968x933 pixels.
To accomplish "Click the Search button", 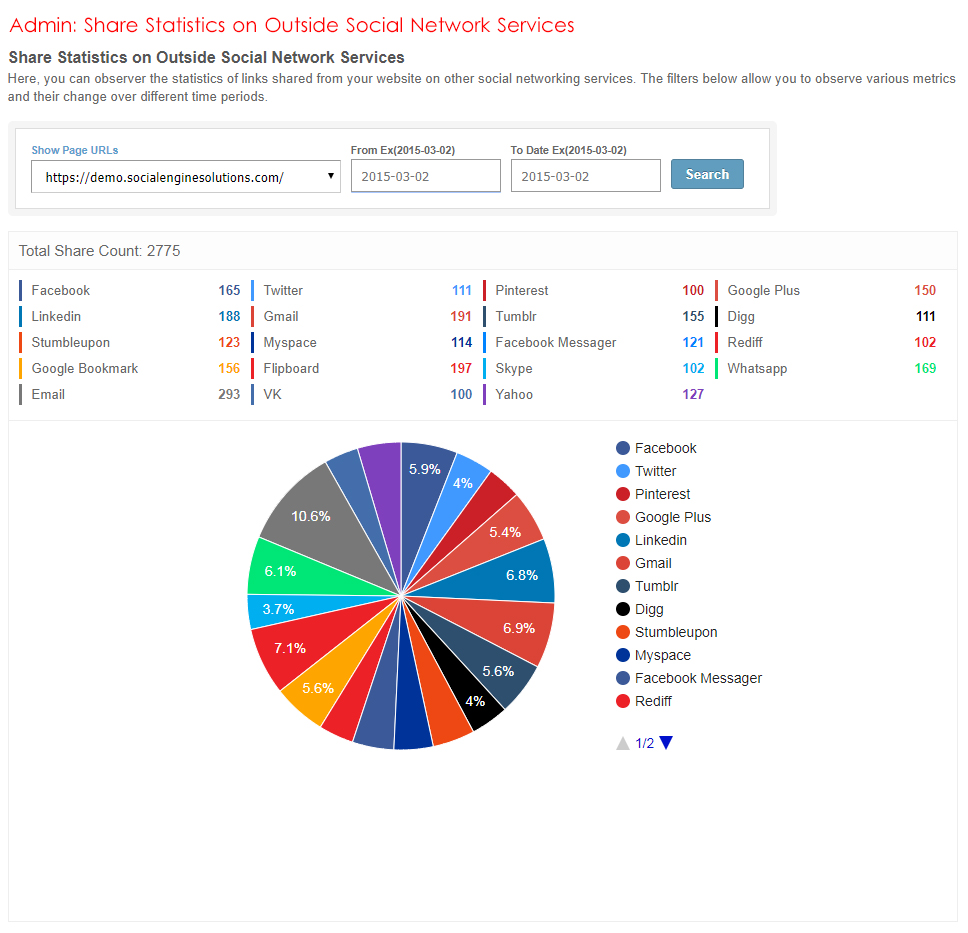I will pos(707,174).
